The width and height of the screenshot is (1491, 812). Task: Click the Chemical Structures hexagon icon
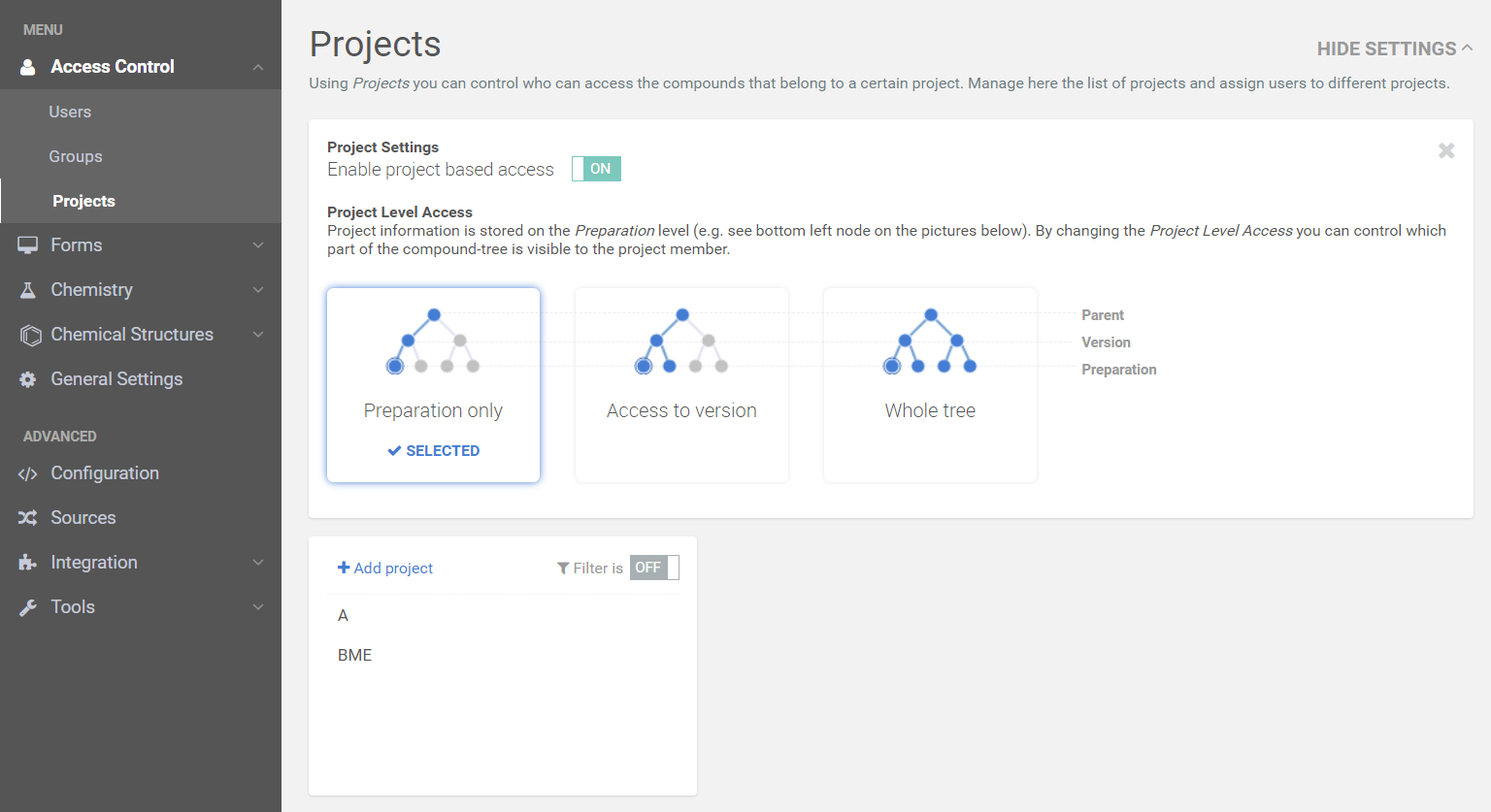coord(30,335)
